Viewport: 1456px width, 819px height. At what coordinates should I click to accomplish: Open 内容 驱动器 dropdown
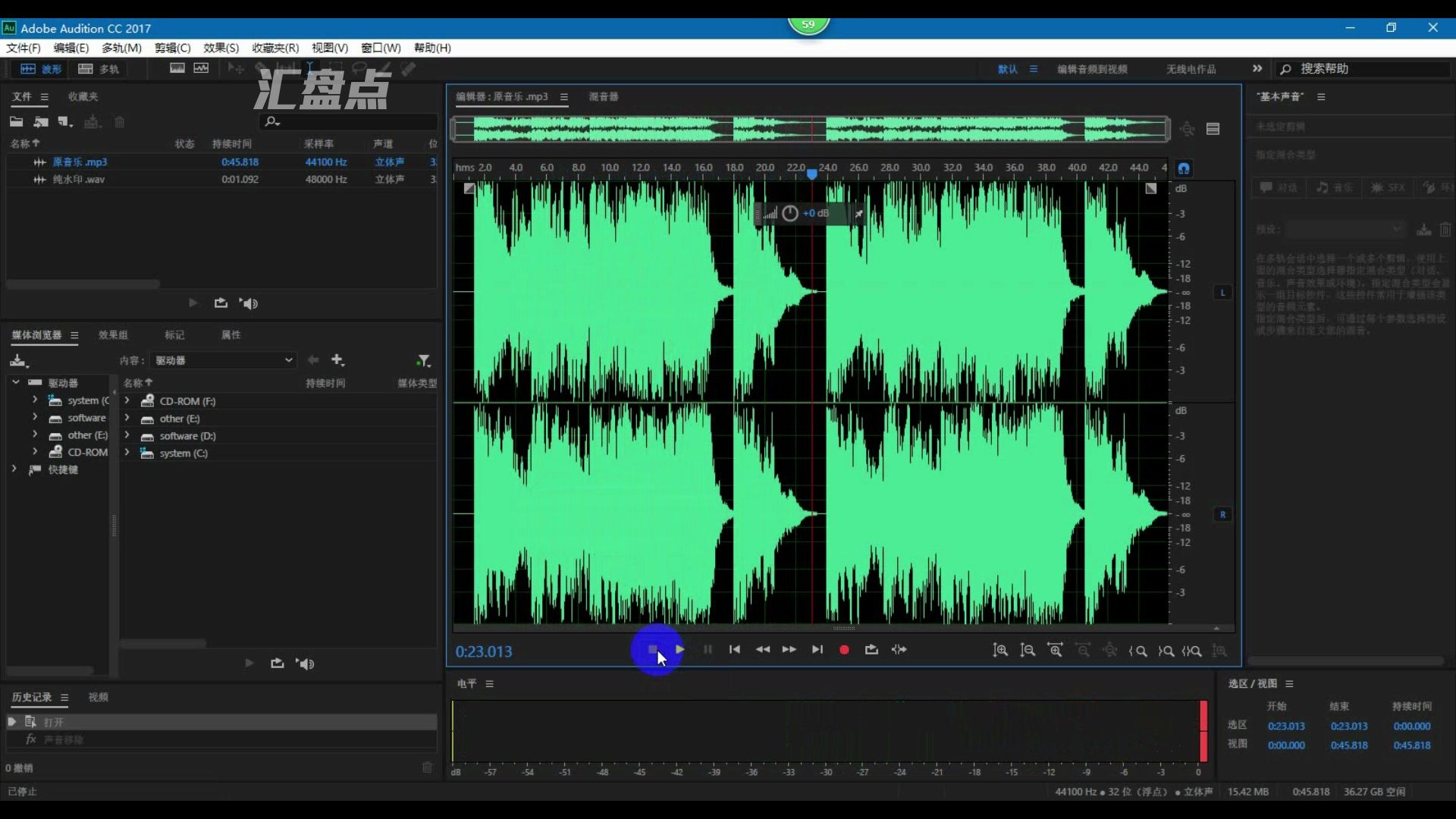pyautogui.click(x=222, y=360)
